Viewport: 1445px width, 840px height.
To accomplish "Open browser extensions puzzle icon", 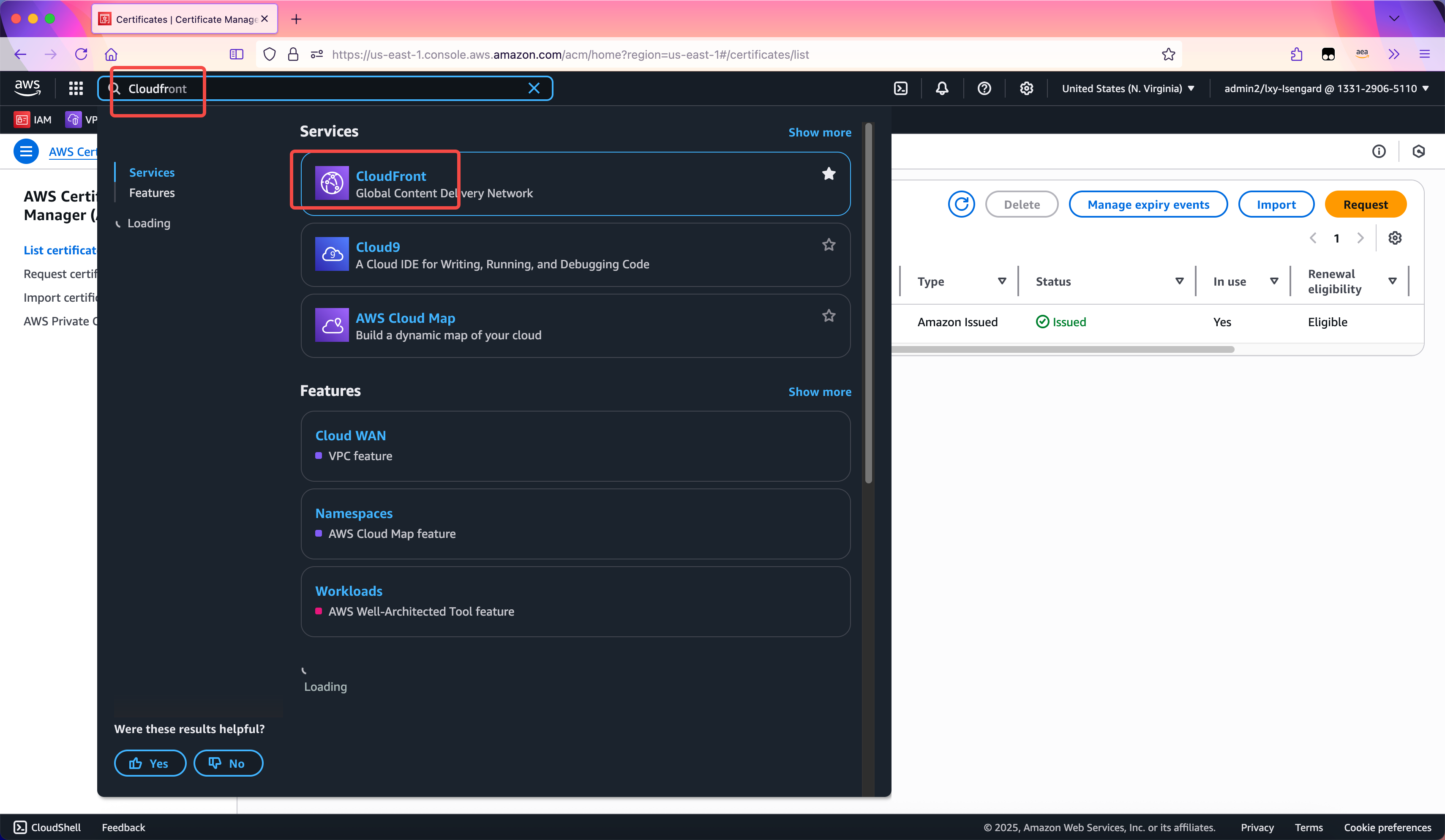I will click(x=1296, y=55).
